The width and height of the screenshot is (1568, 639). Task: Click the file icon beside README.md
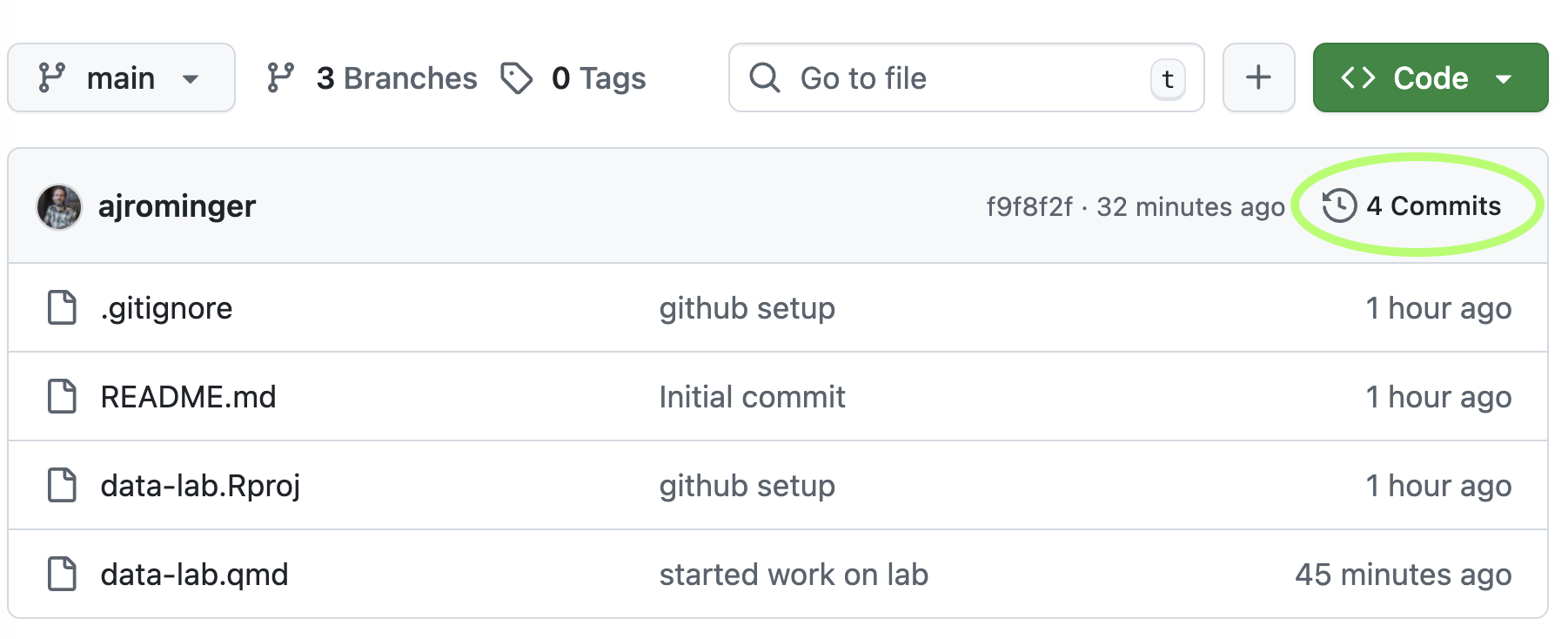click(x=62, y=397)
